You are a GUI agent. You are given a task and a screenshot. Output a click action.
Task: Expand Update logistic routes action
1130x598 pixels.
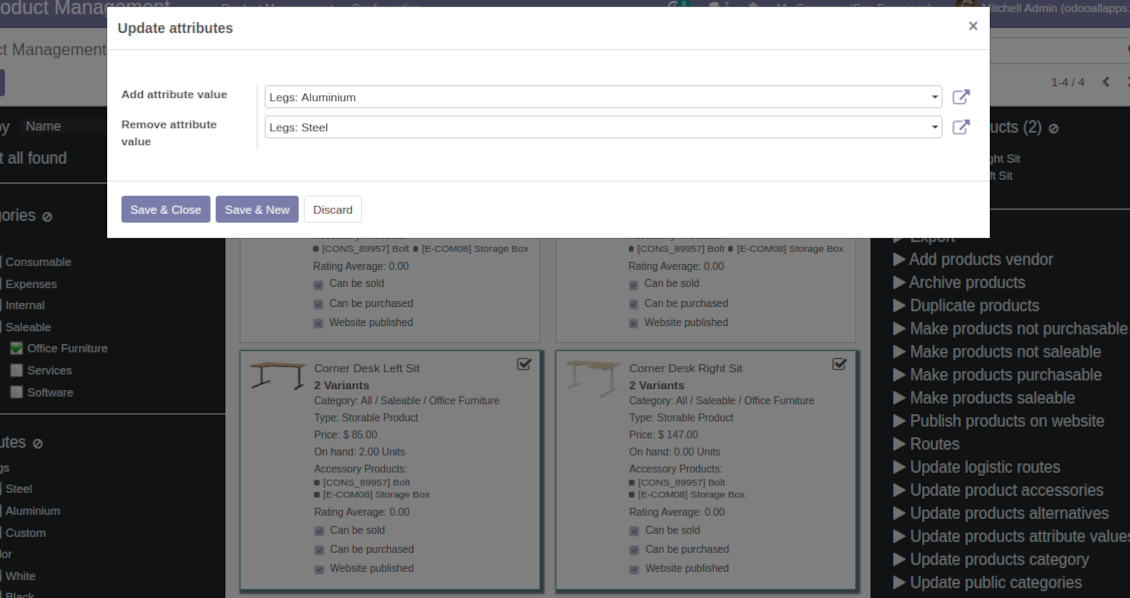click(x=976, y=467)
